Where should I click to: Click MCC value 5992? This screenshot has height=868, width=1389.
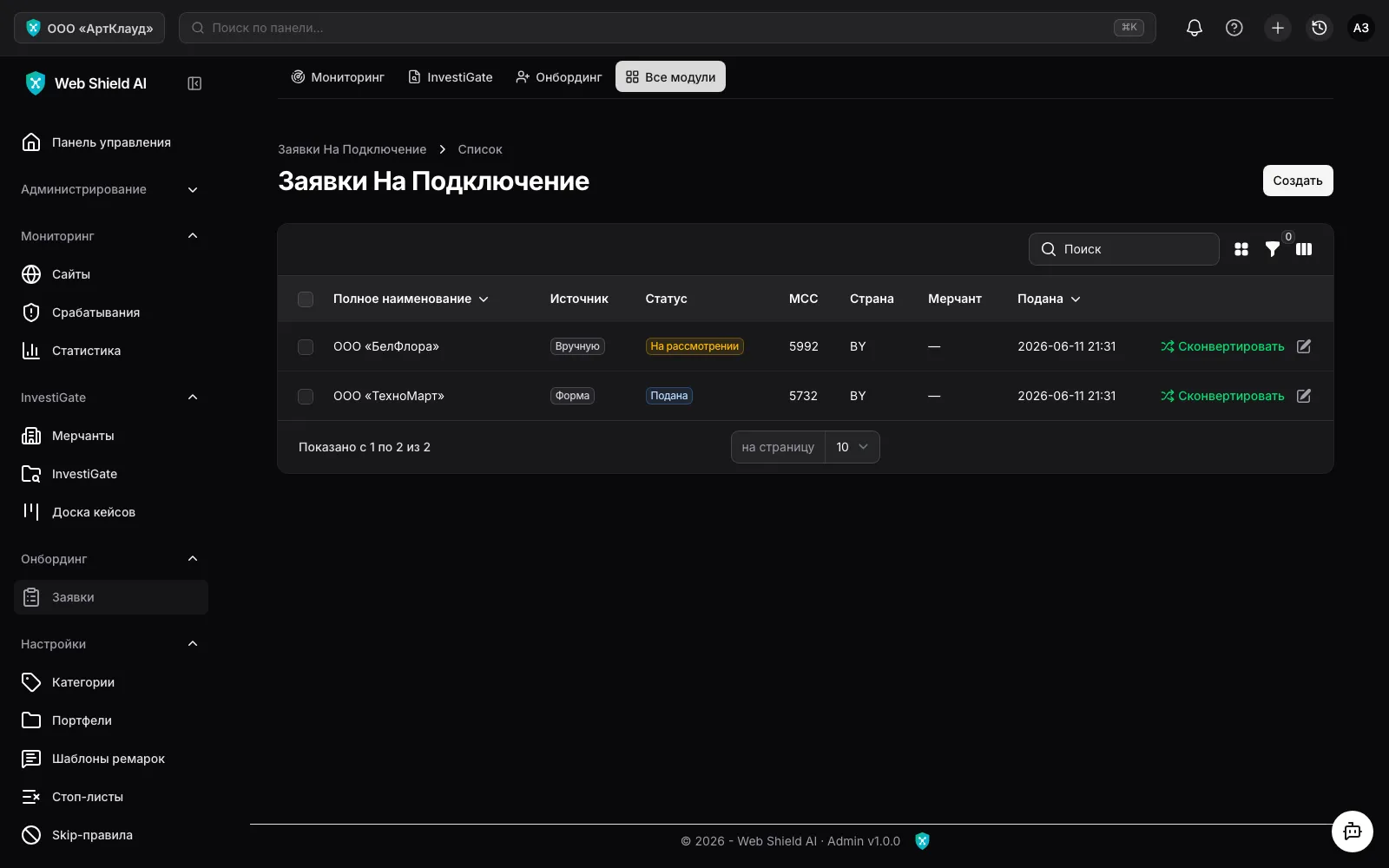pos(804,346)
